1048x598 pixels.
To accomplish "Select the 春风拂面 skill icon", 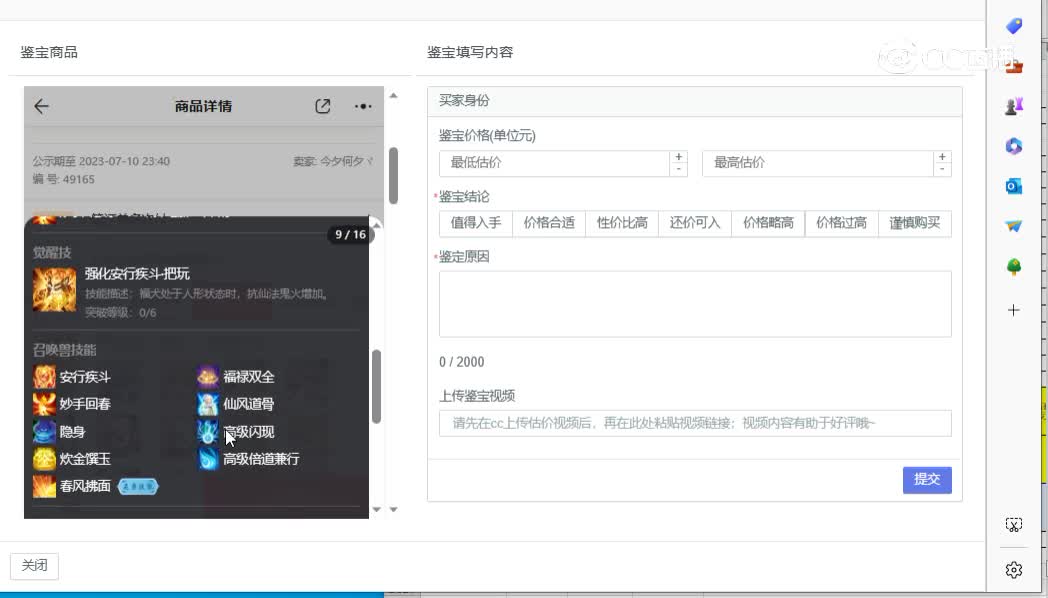I will [43, 487].
